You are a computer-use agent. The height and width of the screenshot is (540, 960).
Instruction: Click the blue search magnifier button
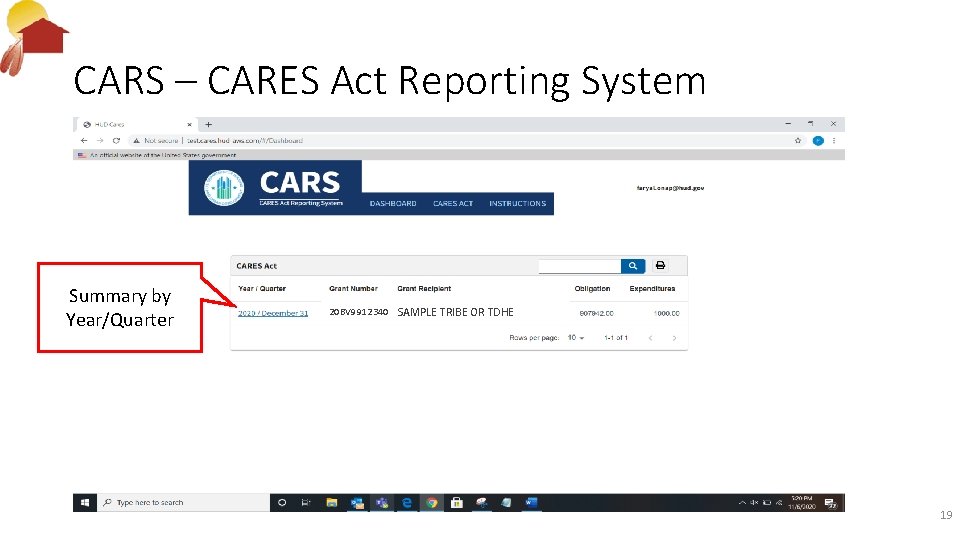click(x=632, y=266)
